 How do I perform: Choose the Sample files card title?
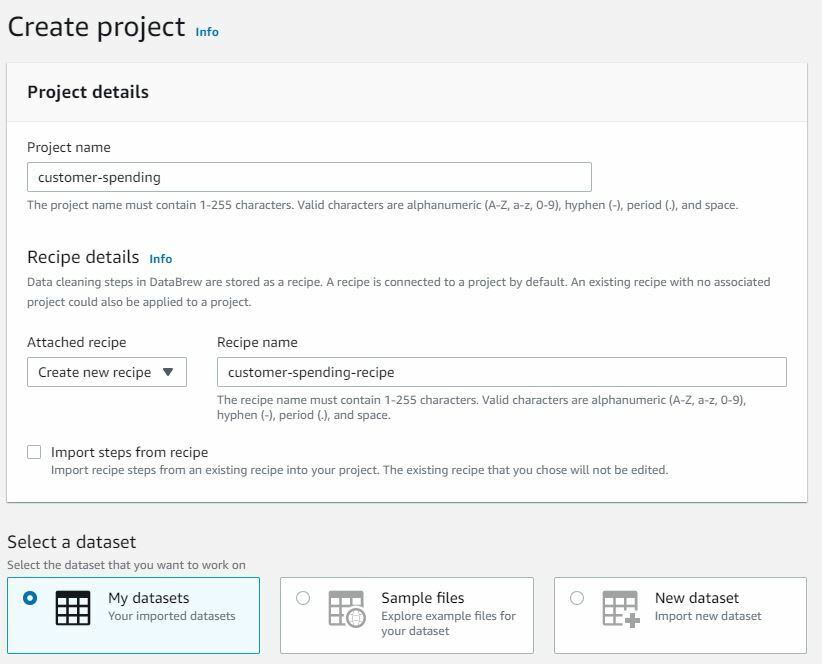423,598
